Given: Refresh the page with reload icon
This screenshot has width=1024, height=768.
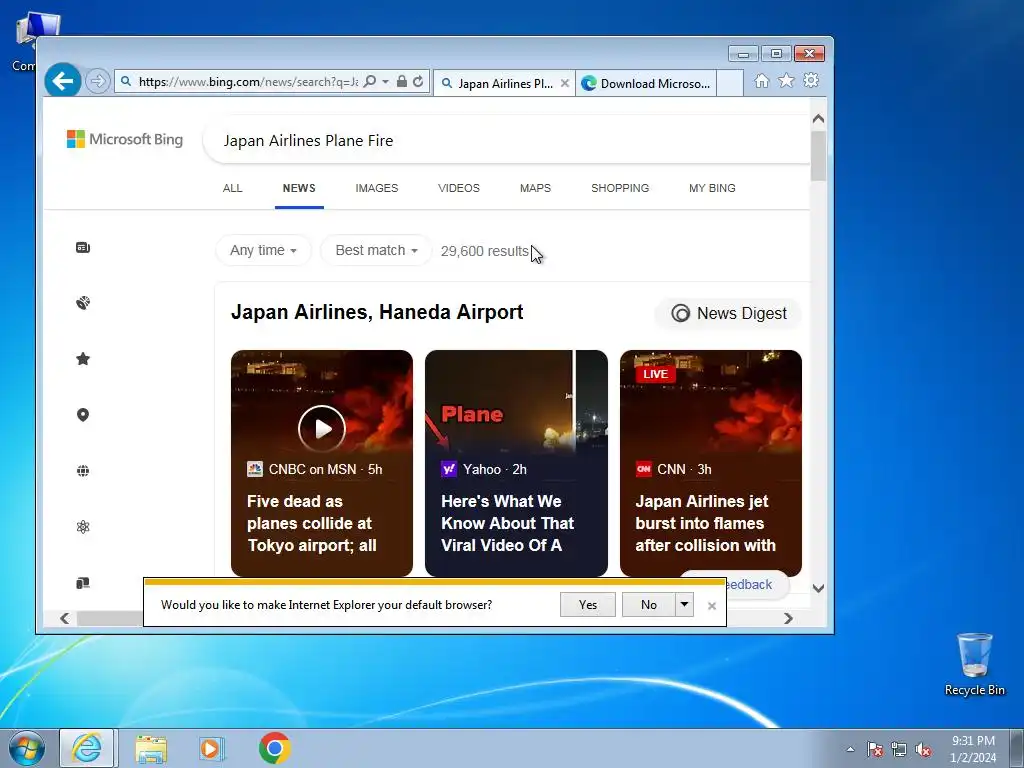Looking at the screenshot, I should pos(418,82).
